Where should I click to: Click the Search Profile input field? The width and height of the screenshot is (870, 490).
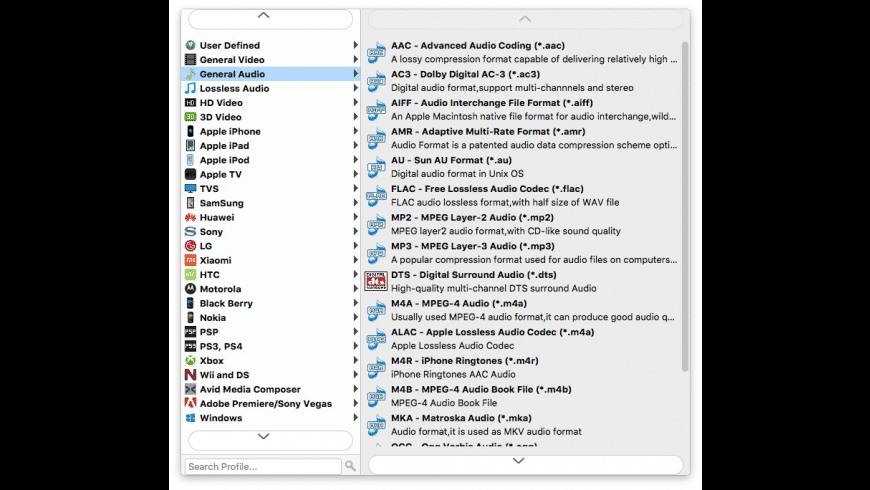point(263,466)
